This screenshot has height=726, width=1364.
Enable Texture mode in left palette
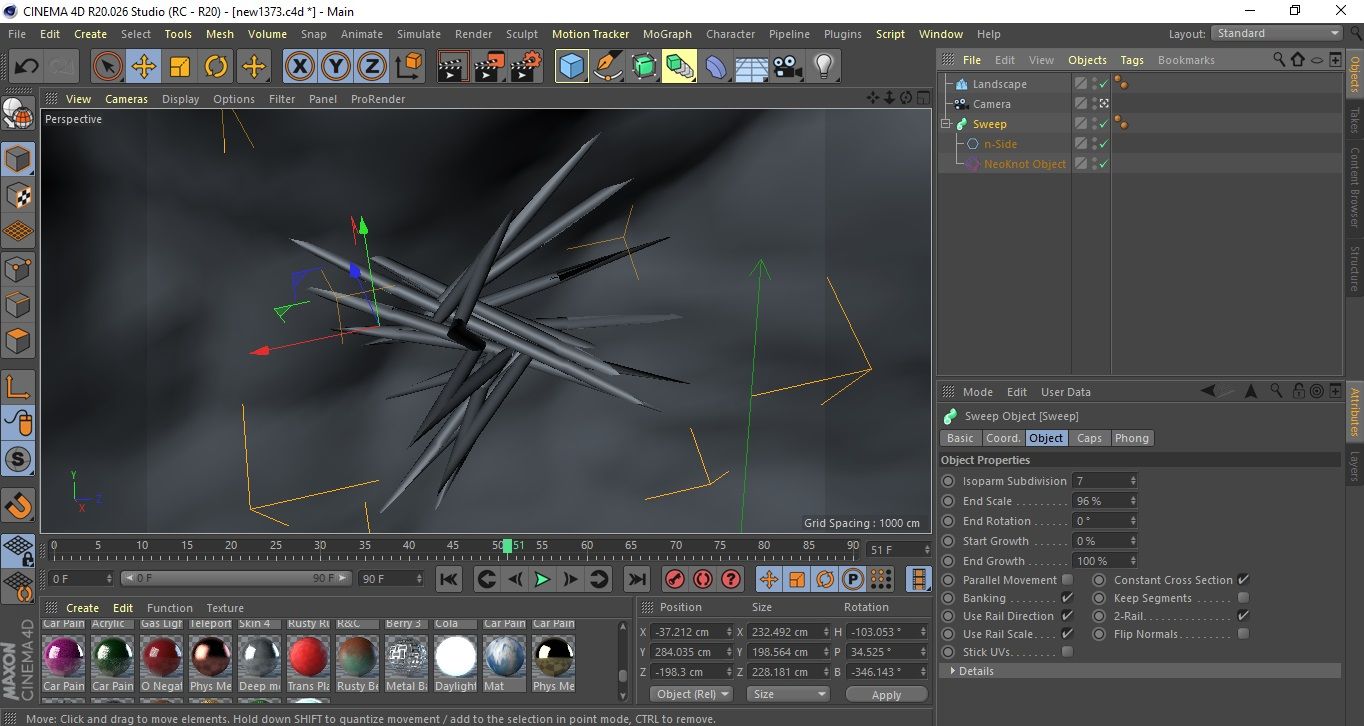pyautogui.click(x=19, y=195)
